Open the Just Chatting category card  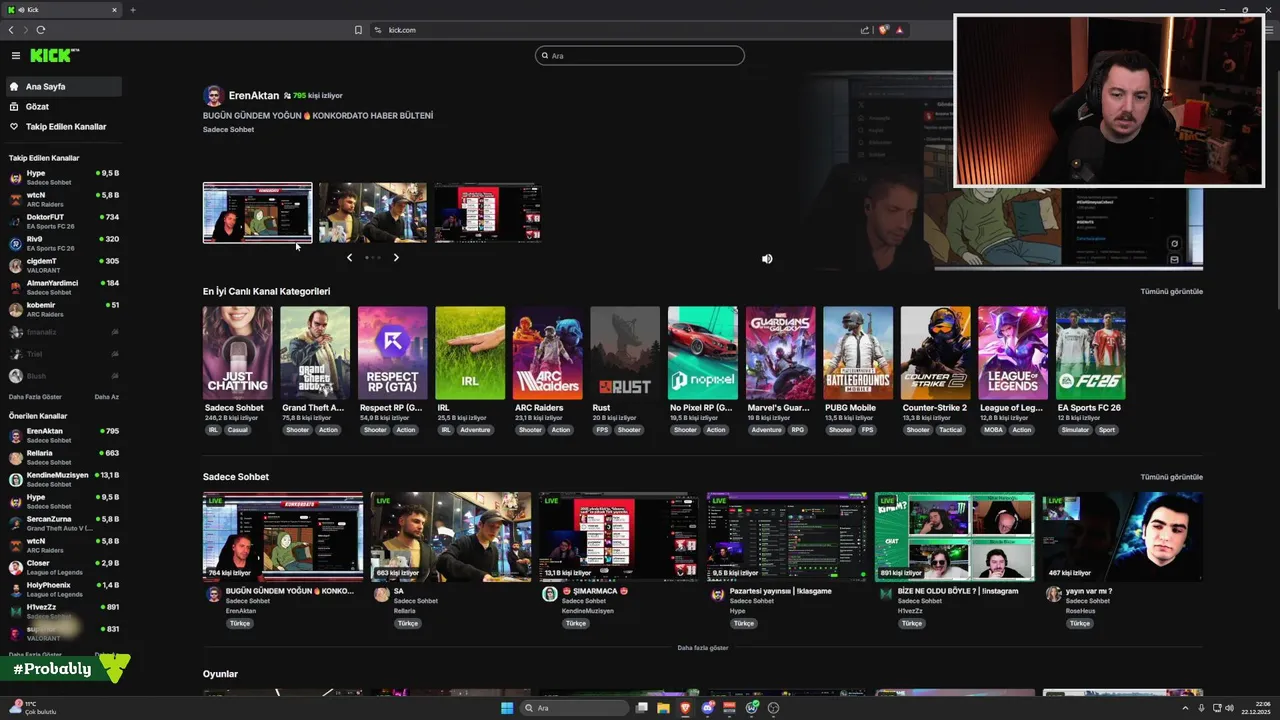click(x=237, y=353)
